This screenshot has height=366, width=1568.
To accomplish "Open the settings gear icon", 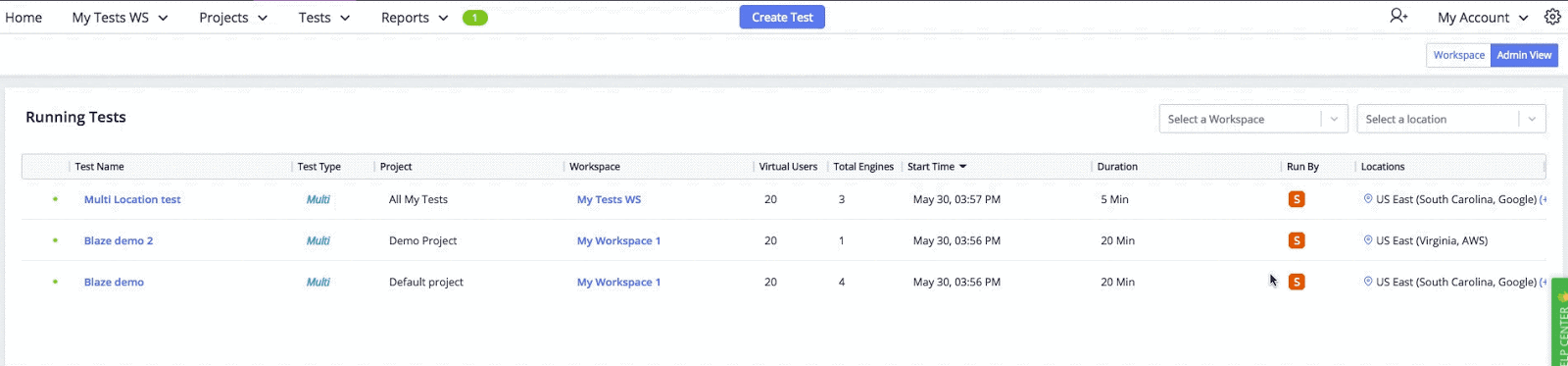I will (x=1552, y=17).
